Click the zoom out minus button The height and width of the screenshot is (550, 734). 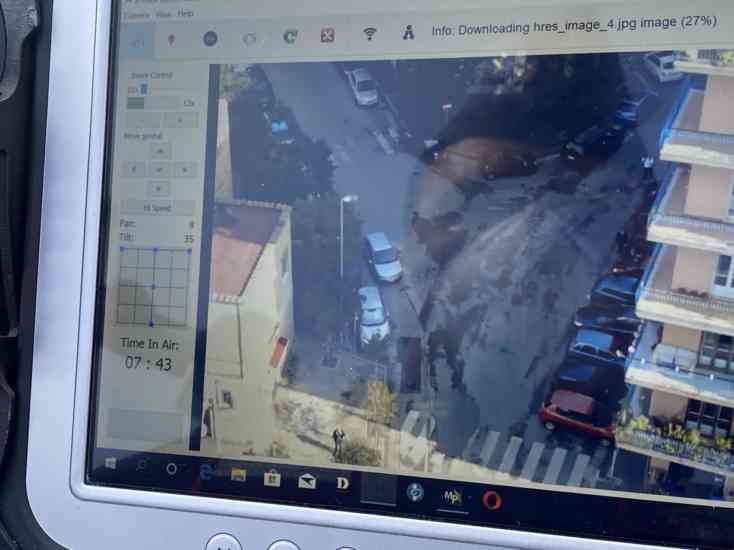(143, 120)
